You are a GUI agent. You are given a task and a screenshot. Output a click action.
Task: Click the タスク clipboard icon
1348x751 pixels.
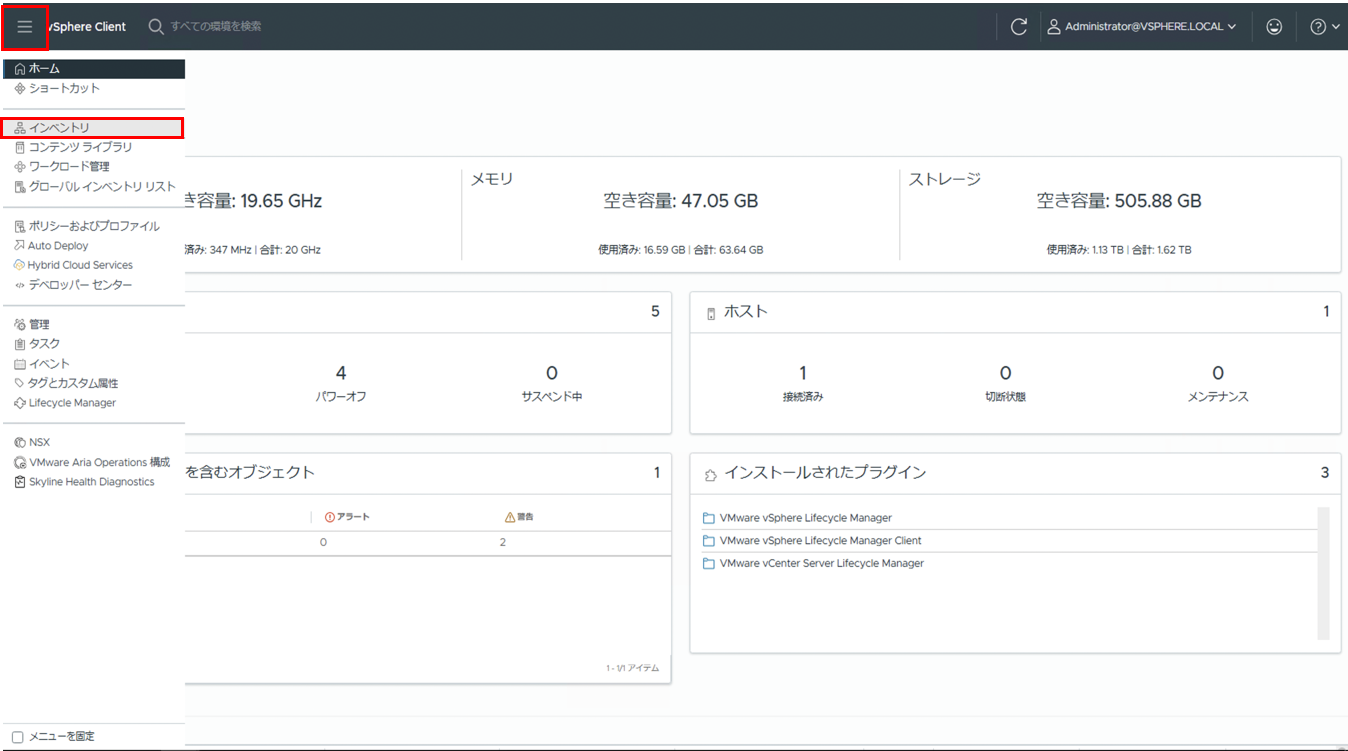coord(20,344)
